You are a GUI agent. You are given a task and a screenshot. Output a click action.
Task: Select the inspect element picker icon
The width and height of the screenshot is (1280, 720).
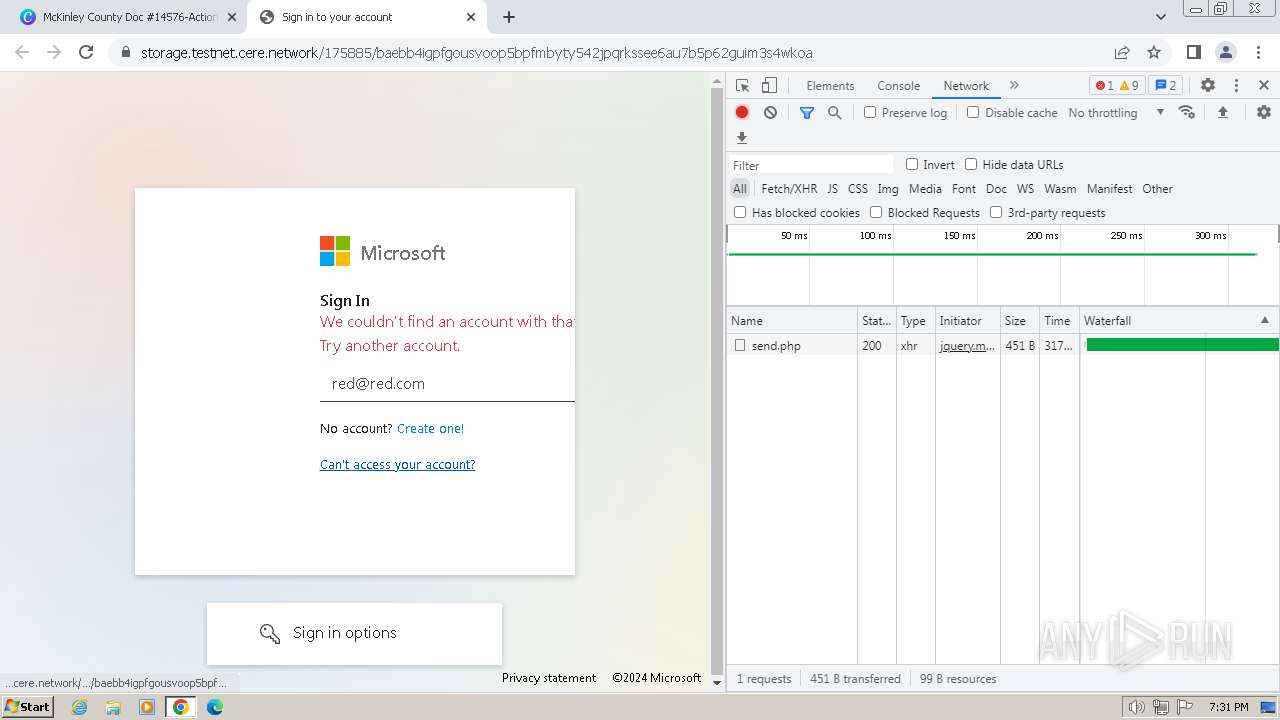click(x=742, y=86)
